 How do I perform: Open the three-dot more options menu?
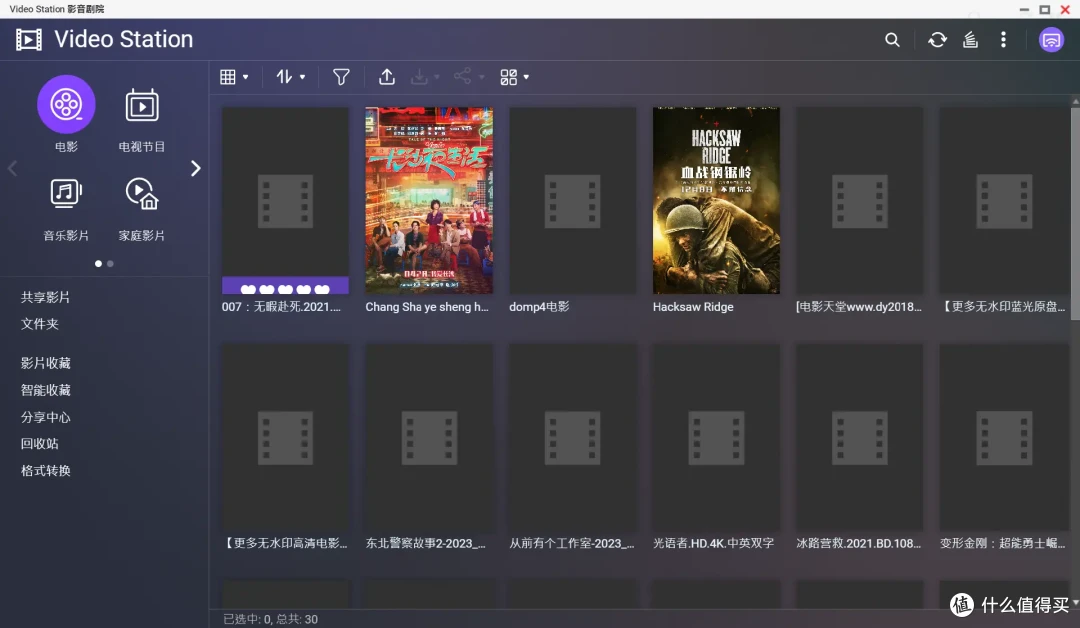(x=1003, y=40)
